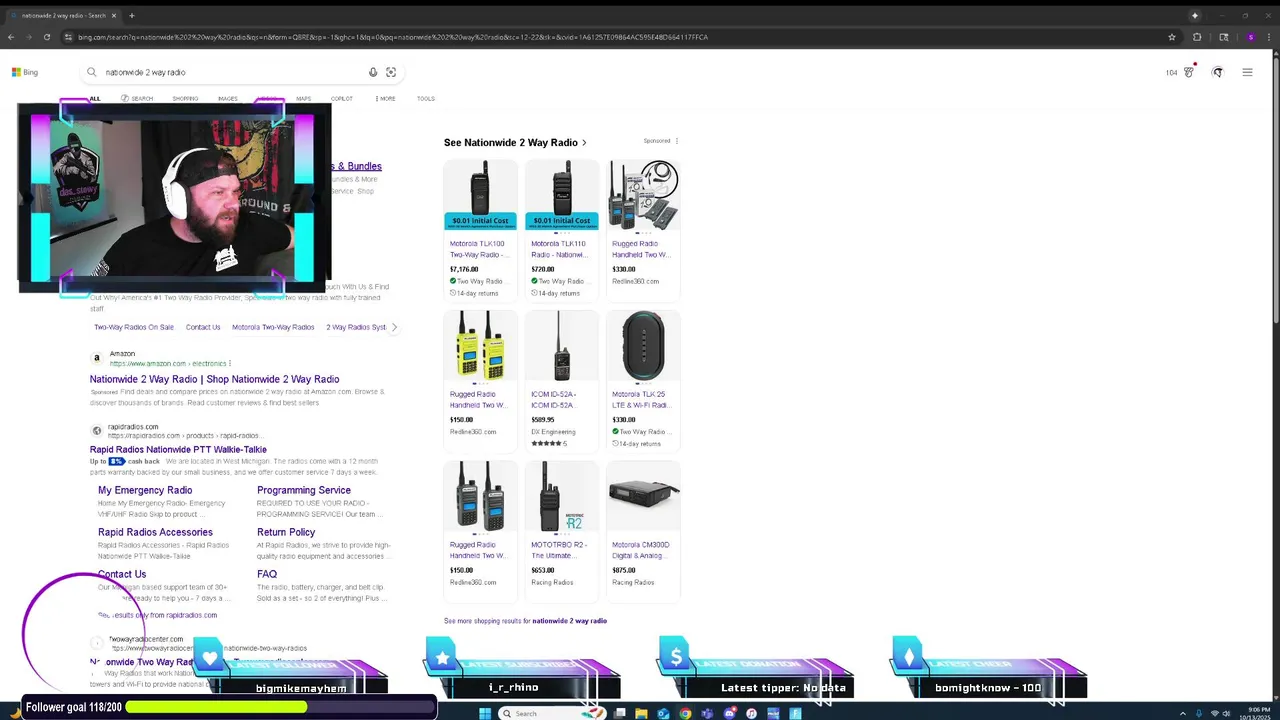See more shopping results link

pos(525,621)
